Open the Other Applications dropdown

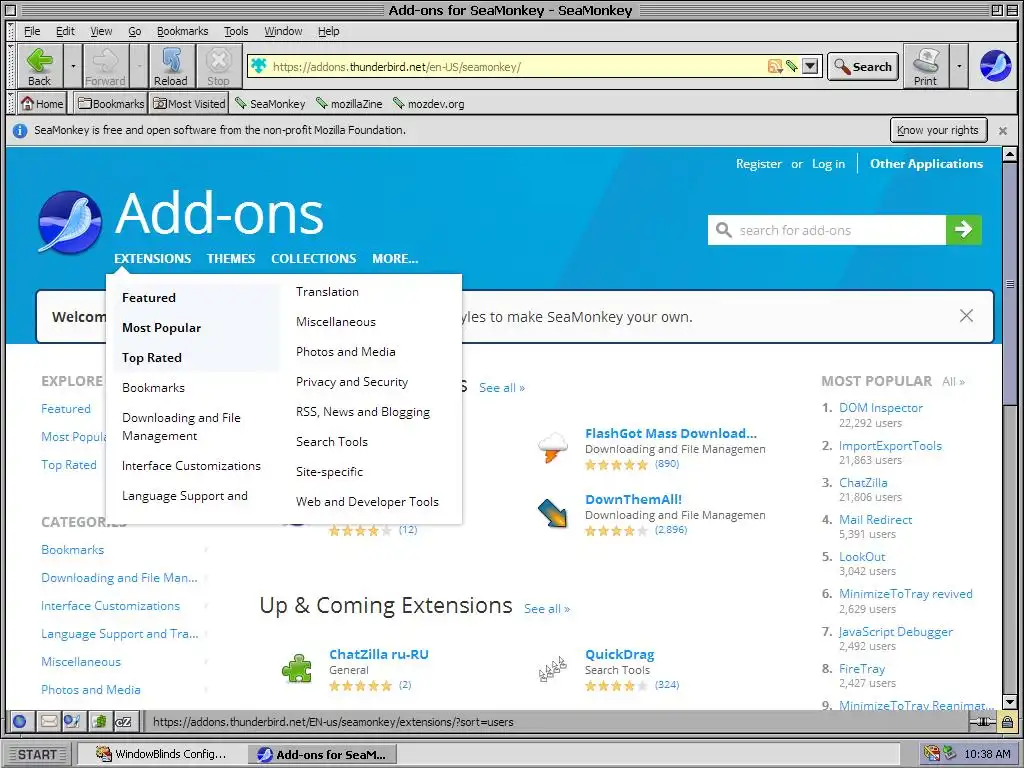point(926,164)
